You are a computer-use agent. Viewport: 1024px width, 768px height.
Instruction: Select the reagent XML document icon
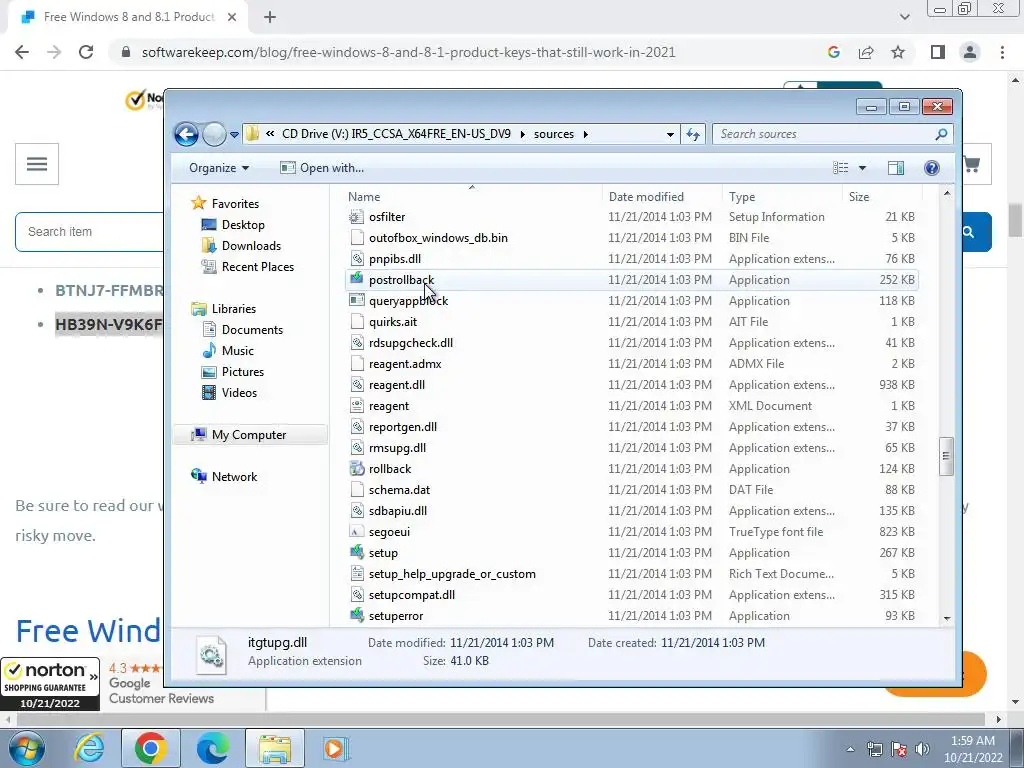356,406
